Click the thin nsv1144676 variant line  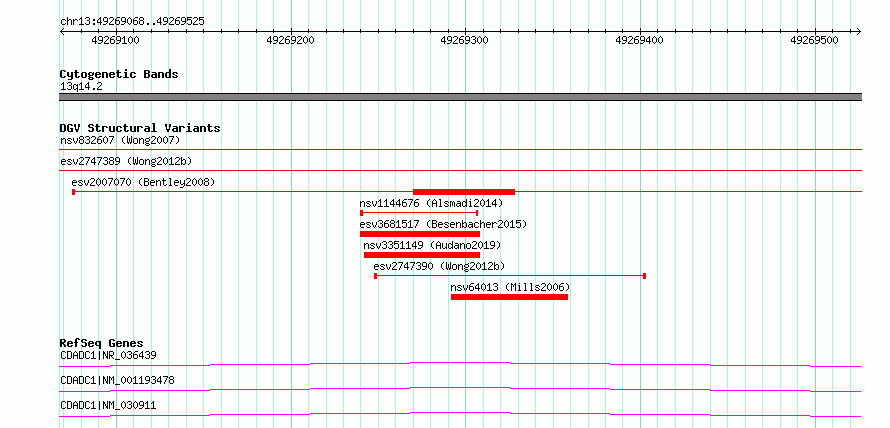(x=419, y=213)
